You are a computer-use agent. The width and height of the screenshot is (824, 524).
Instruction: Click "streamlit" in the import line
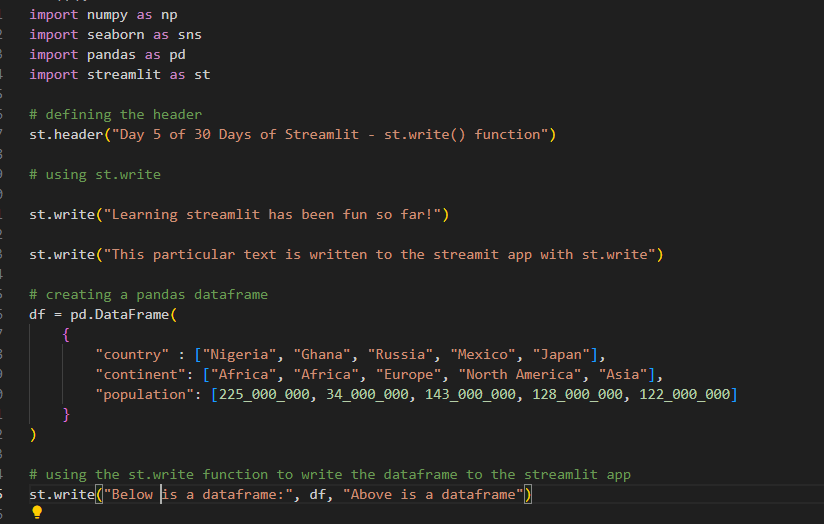(124, 75)
